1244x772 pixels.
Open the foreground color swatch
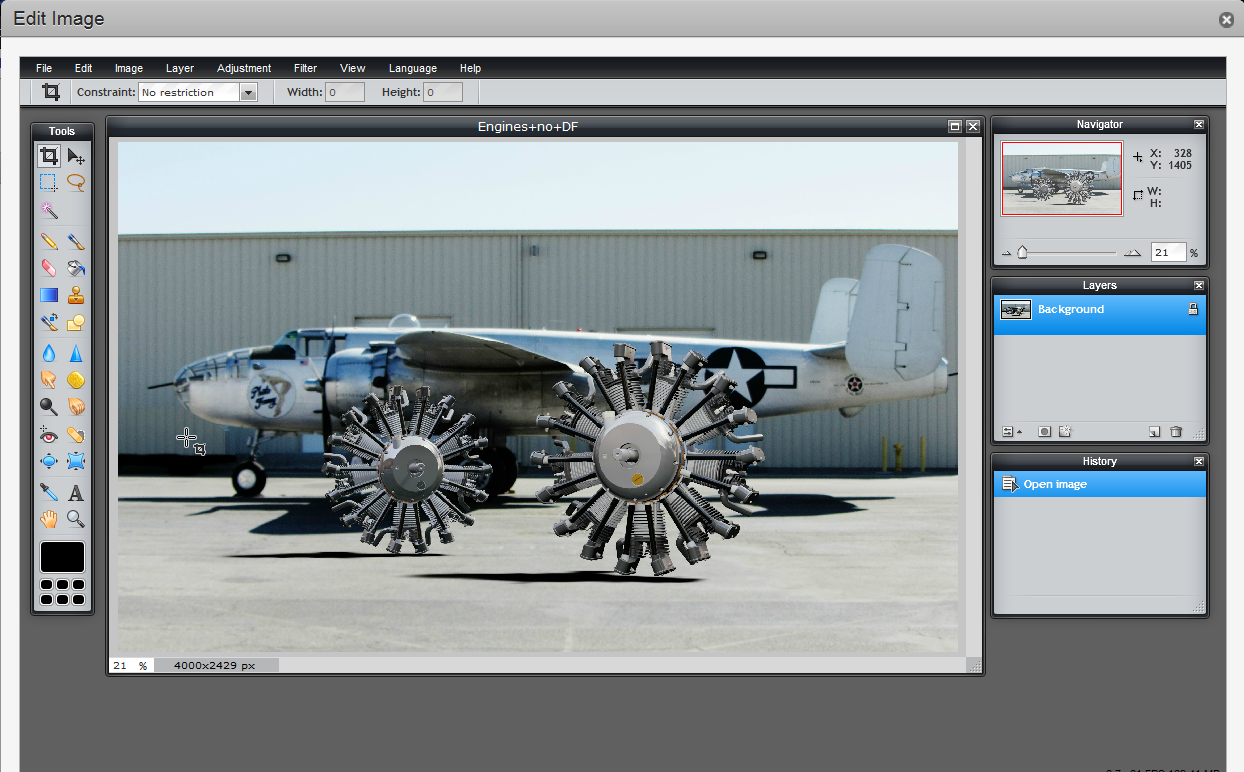[x=62, y=556]
